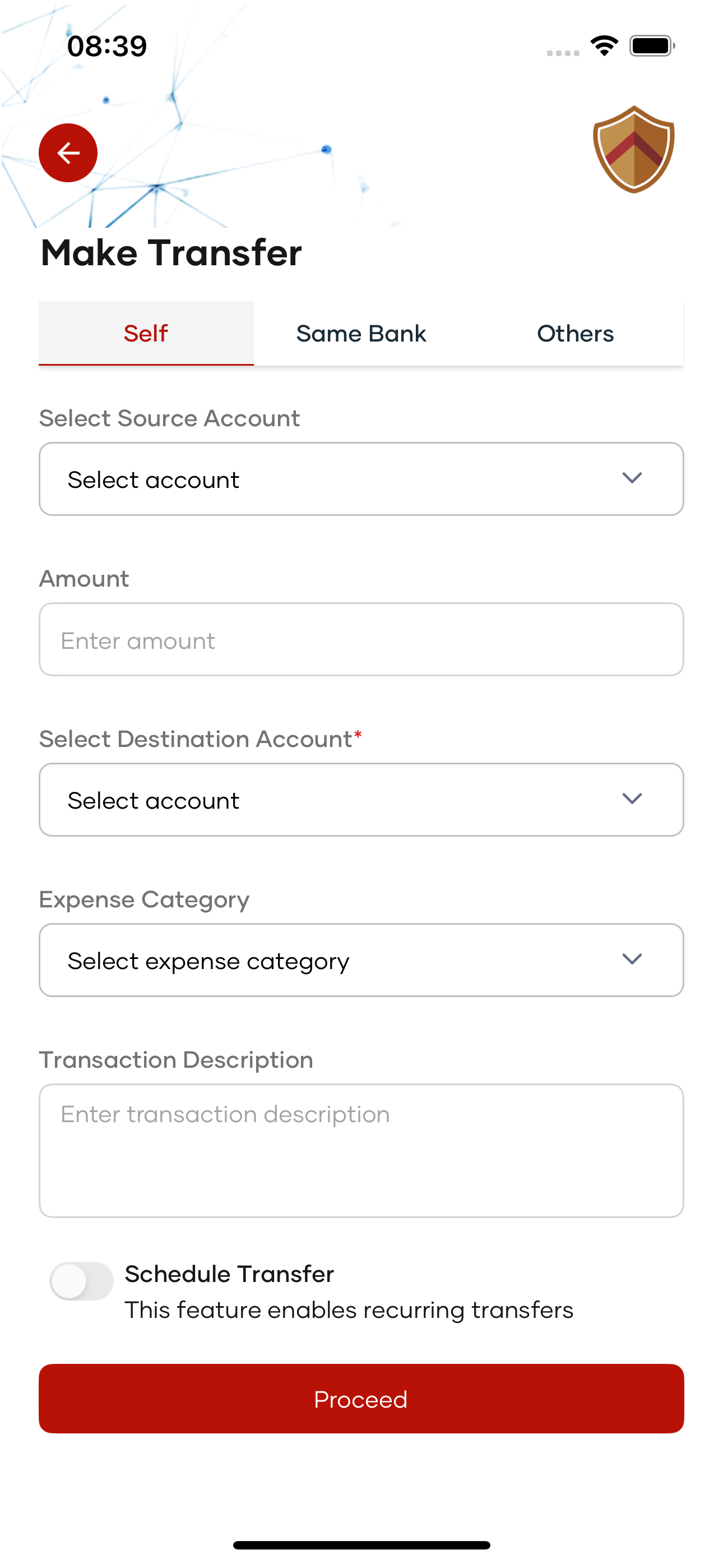Tap the Wi-Fi status icon
This screenshot has width=723, height=1568.
click(x=604, y=46)
